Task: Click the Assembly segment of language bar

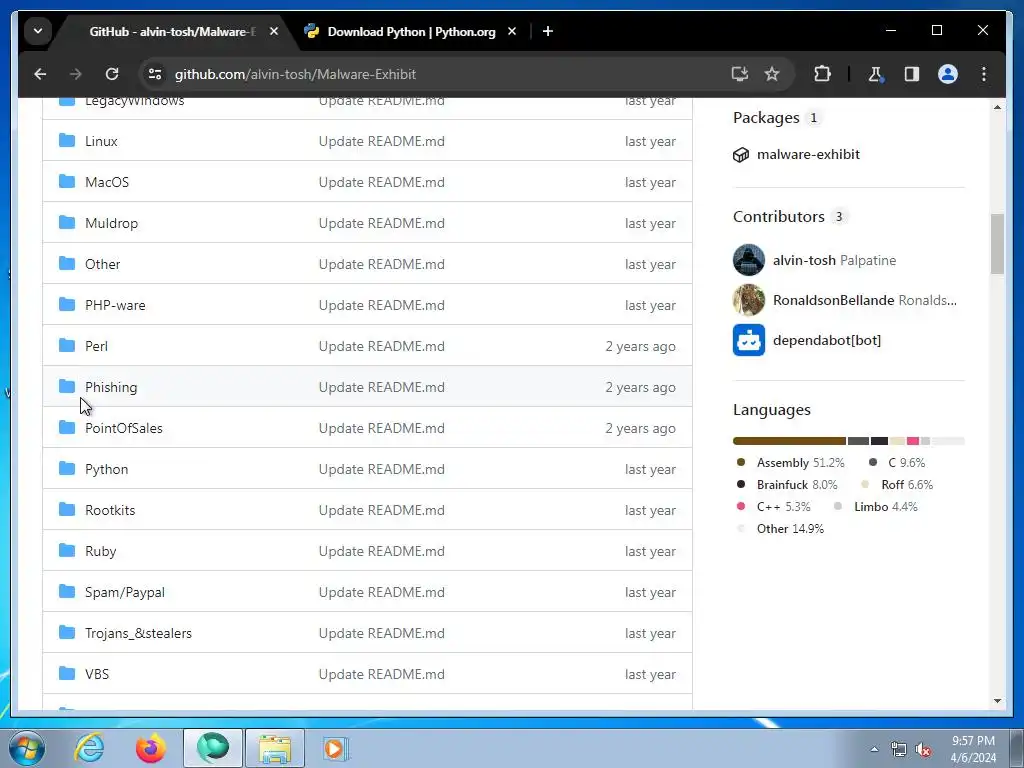Action: 789,441
